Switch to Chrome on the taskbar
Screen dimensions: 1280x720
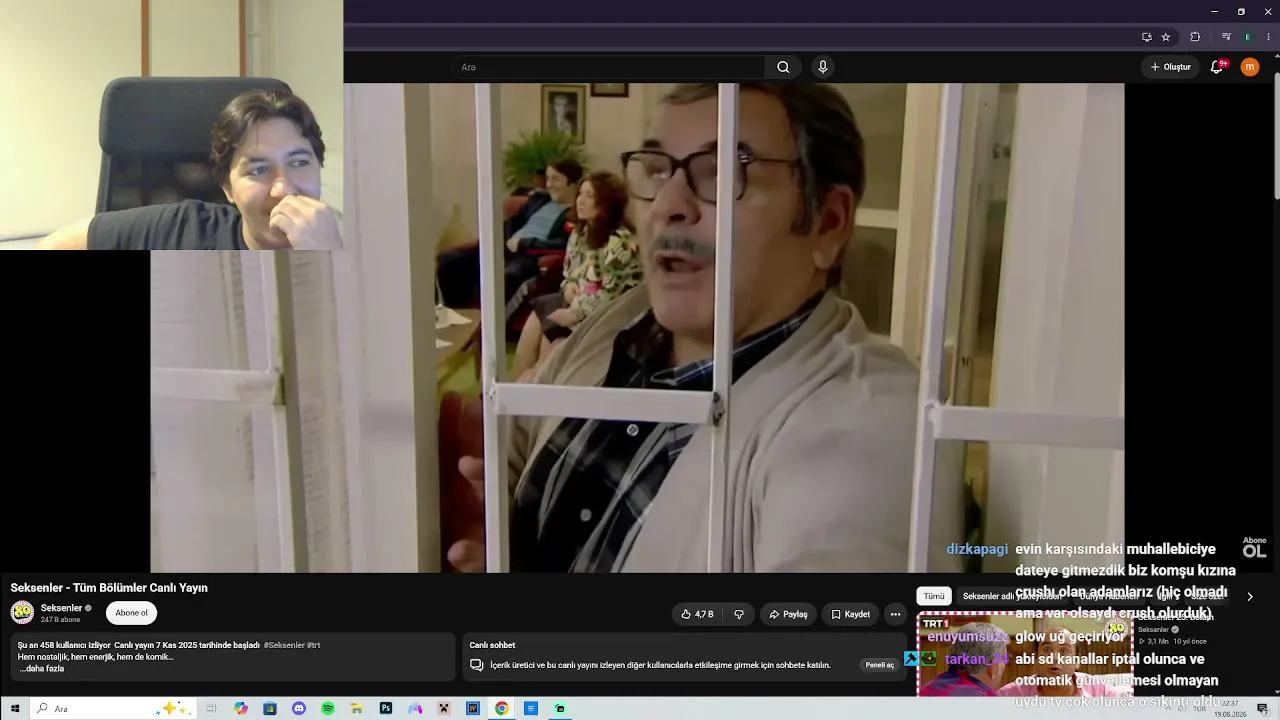[x=502, y=709]
